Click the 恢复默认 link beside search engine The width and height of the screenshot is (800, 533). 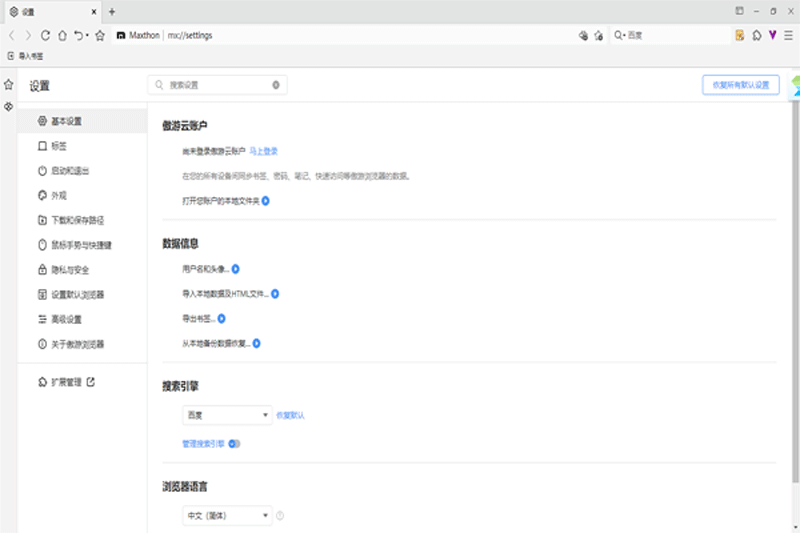[290, 415]
